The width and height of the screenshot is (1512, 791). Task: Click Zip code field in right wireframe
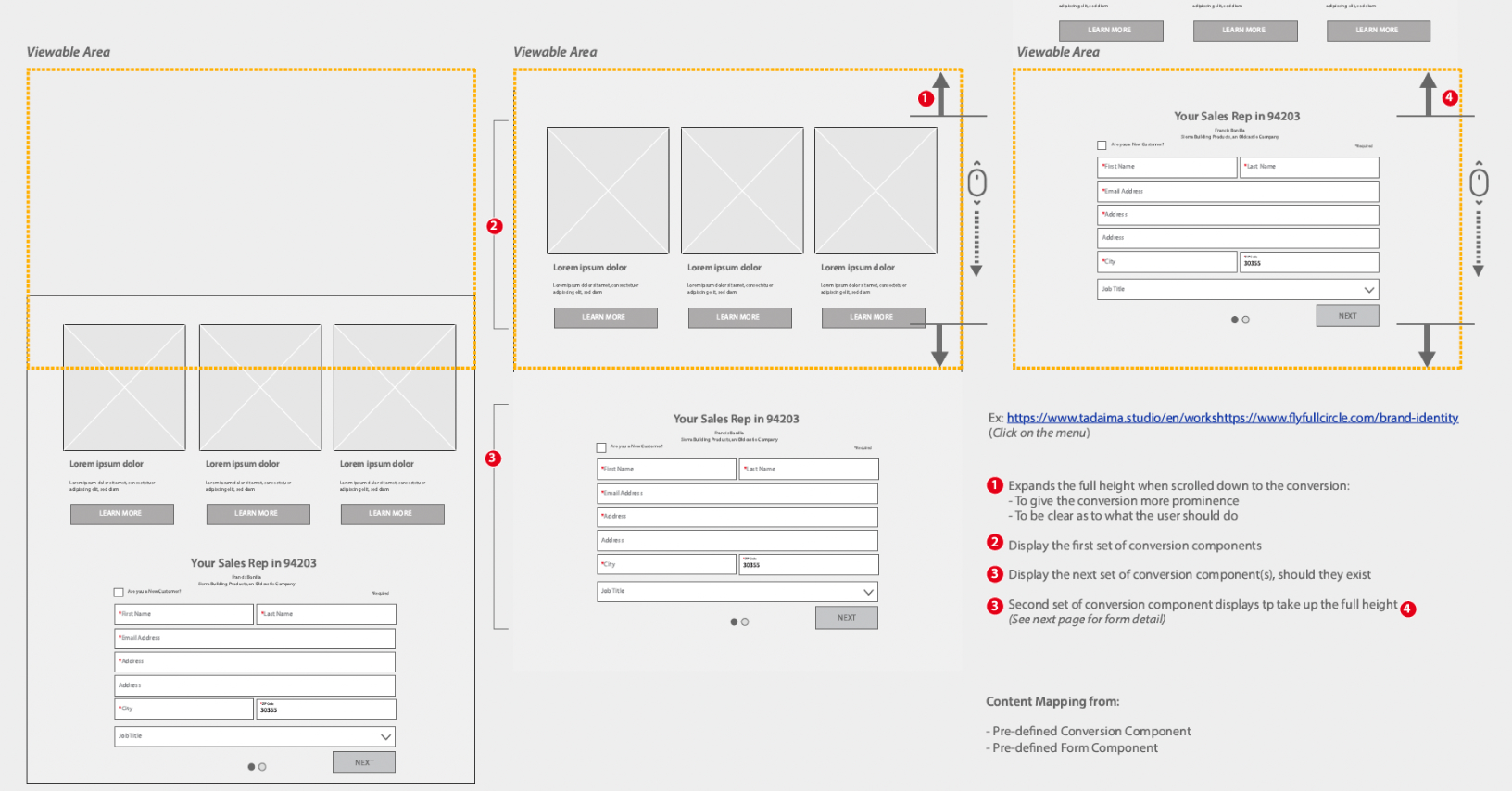pyautogui.click(x=1309, y=262)
